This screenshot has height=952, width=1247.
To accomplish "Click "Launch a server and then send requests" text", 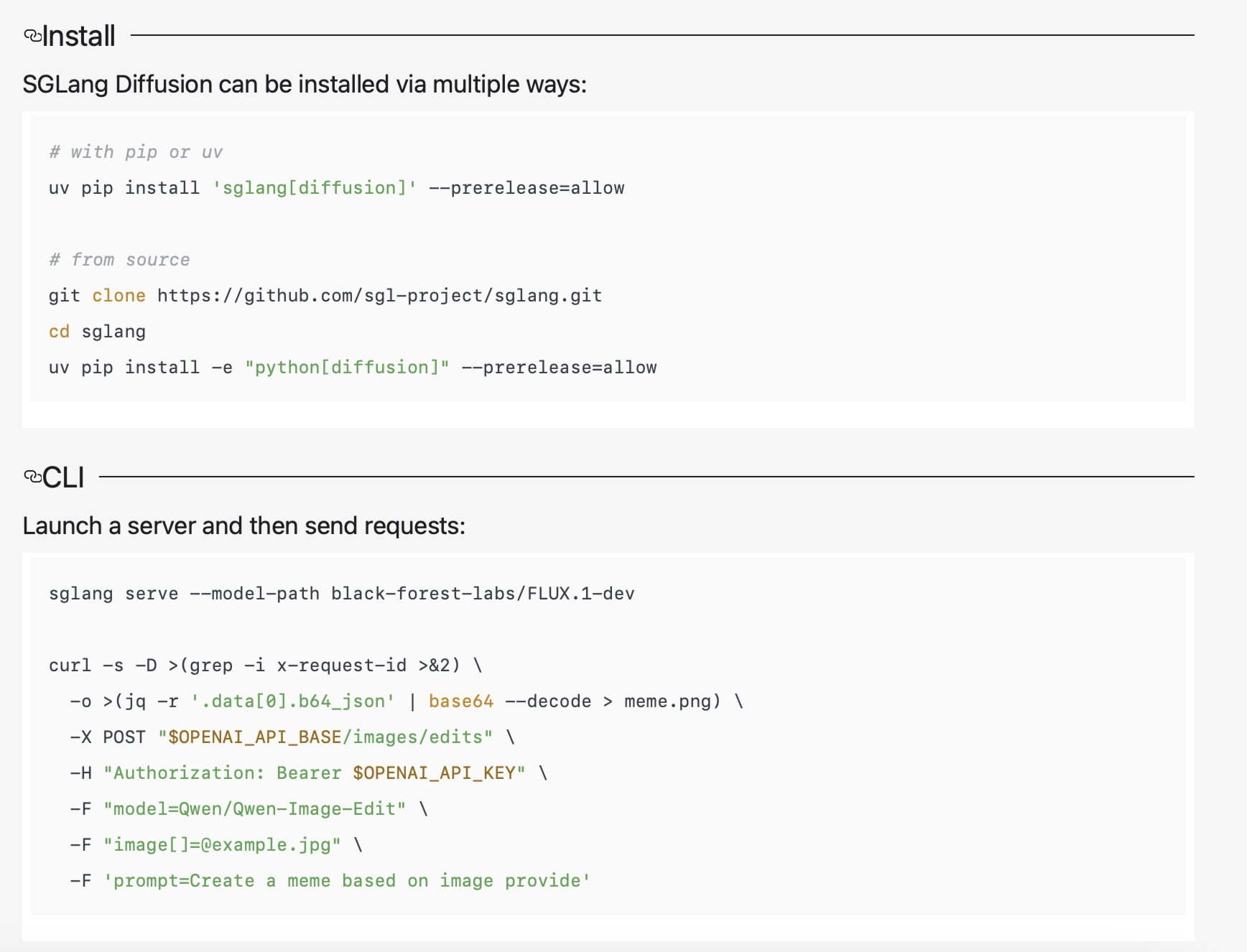I will coord(244,526).
